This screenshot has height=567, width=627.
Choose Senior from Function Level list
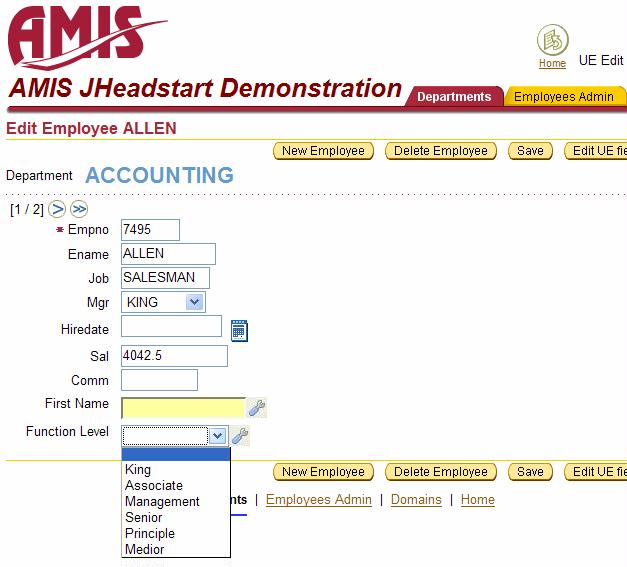coord(176,517)
